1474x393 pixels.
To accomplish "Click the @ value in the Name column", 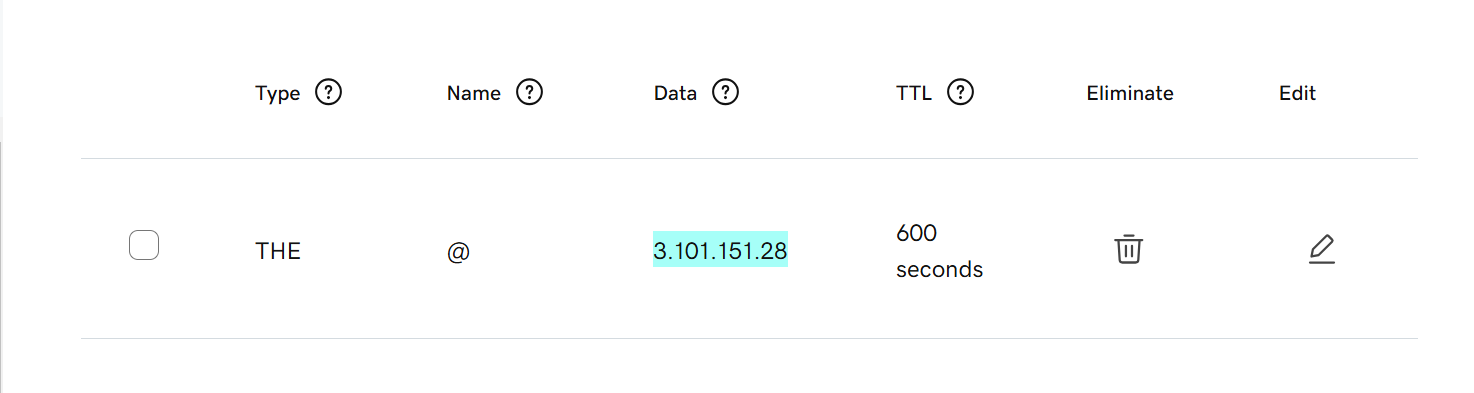I will (458, 252).
